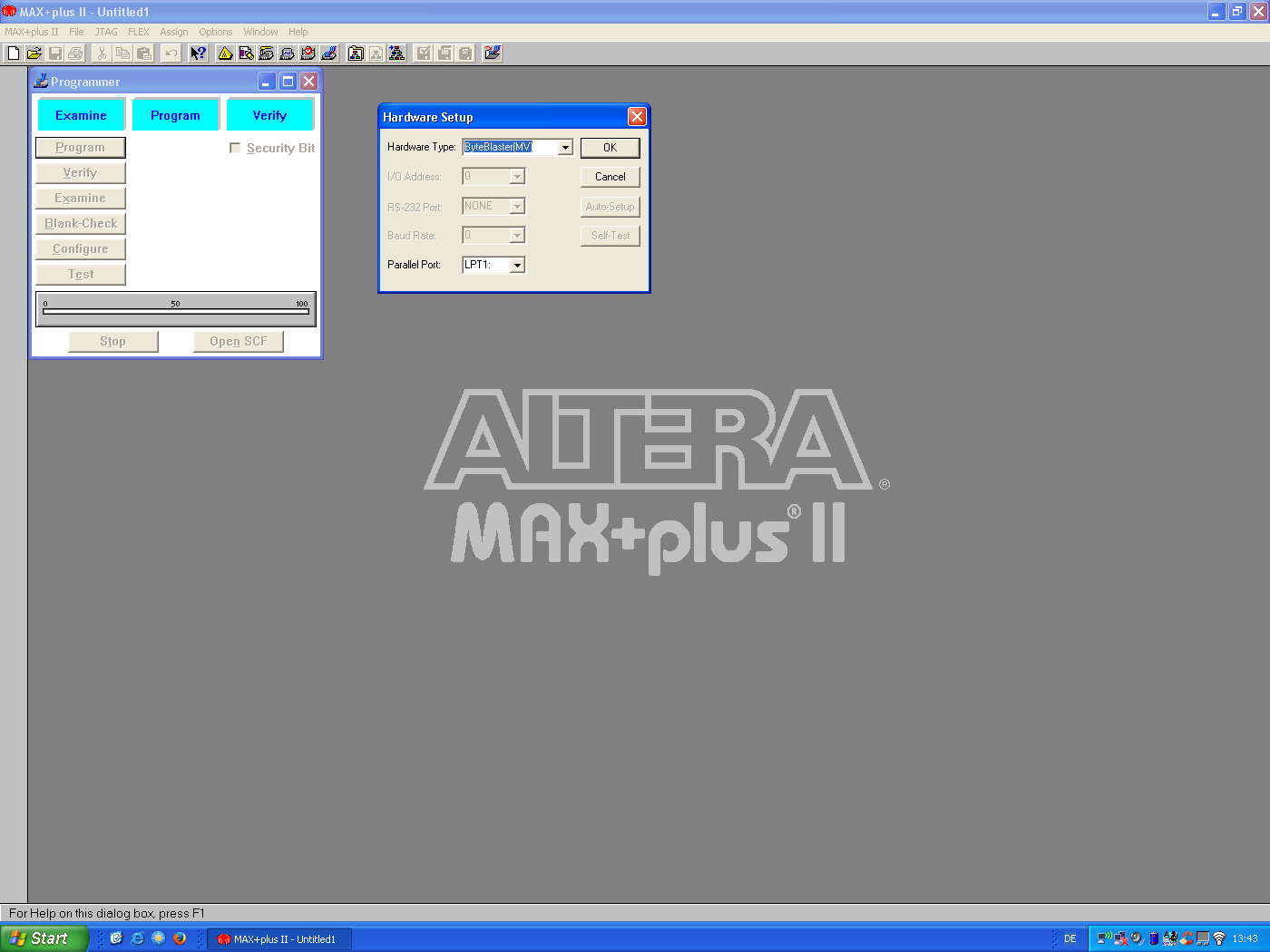Click the cyan Verify box
The width and height of the screenshot is (1270, 952).
point(269,115)
